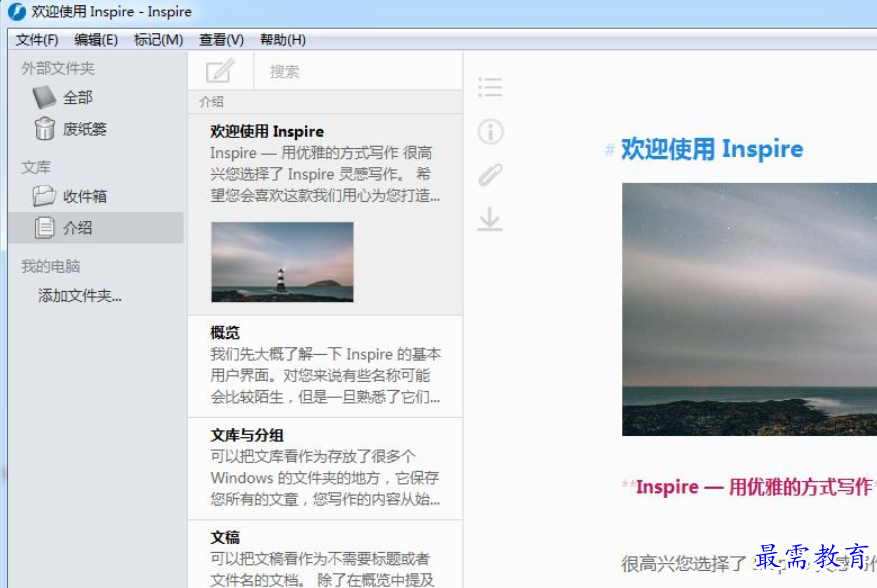Open the 文稿 sheet in list
This screenshot has width=877, height=588.
(326, 554)
